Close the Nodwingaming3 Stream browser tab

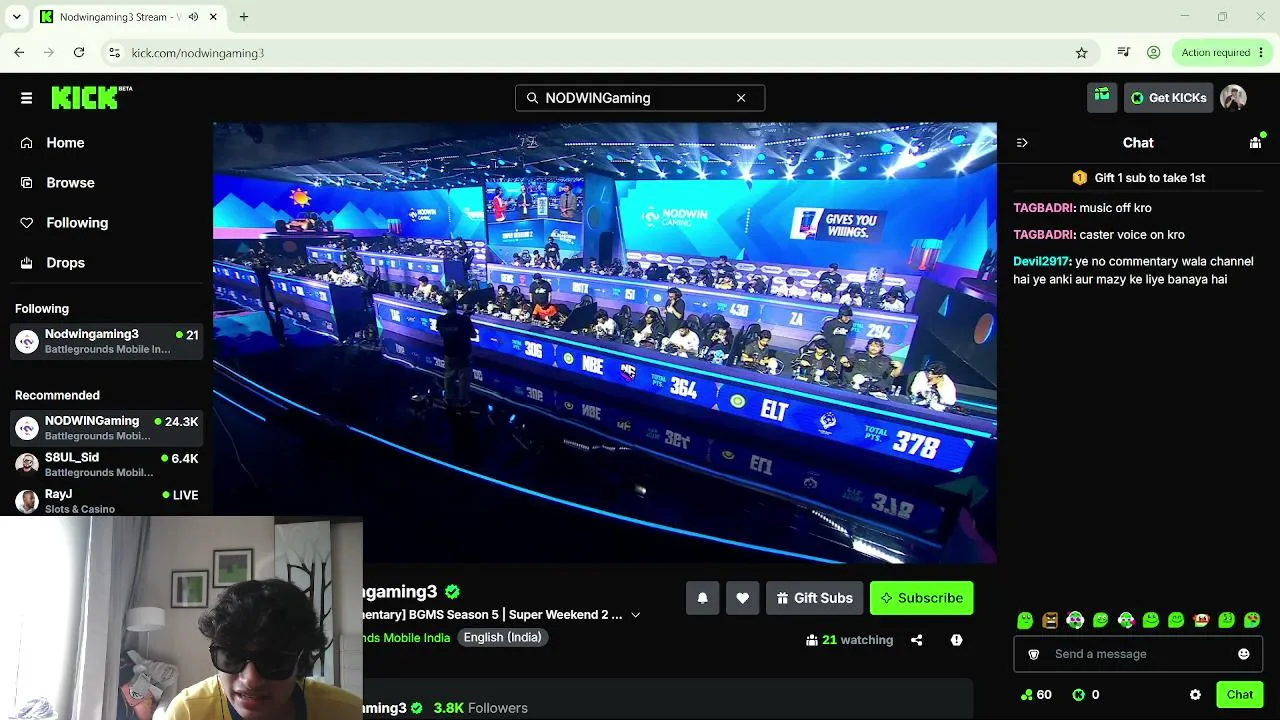pos(213,17)
